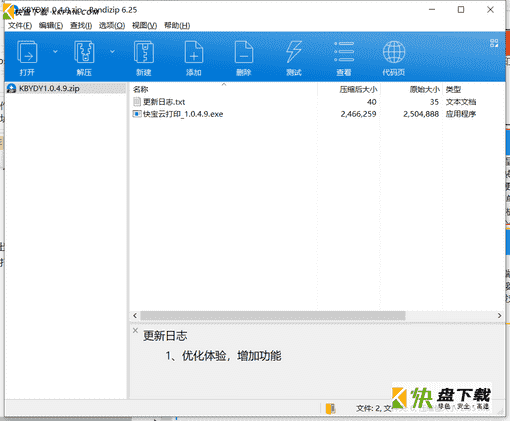The width and height of the screenshot is (510, 421).
Task: Click the New archive (新建) icon
Action: click(x=144, y=52)
